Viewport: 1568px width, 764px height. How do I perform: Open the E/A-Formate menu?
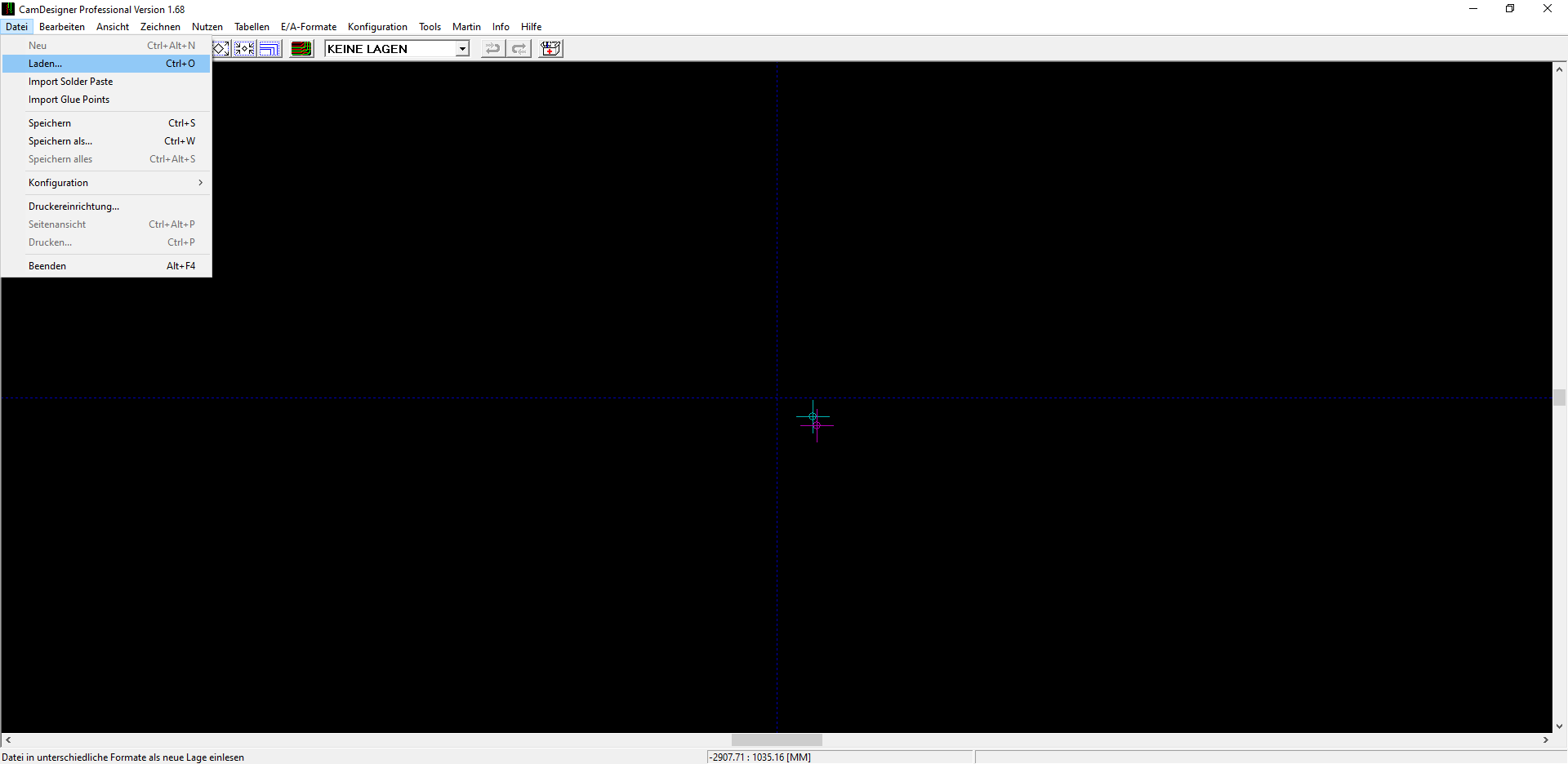[308, 27]
